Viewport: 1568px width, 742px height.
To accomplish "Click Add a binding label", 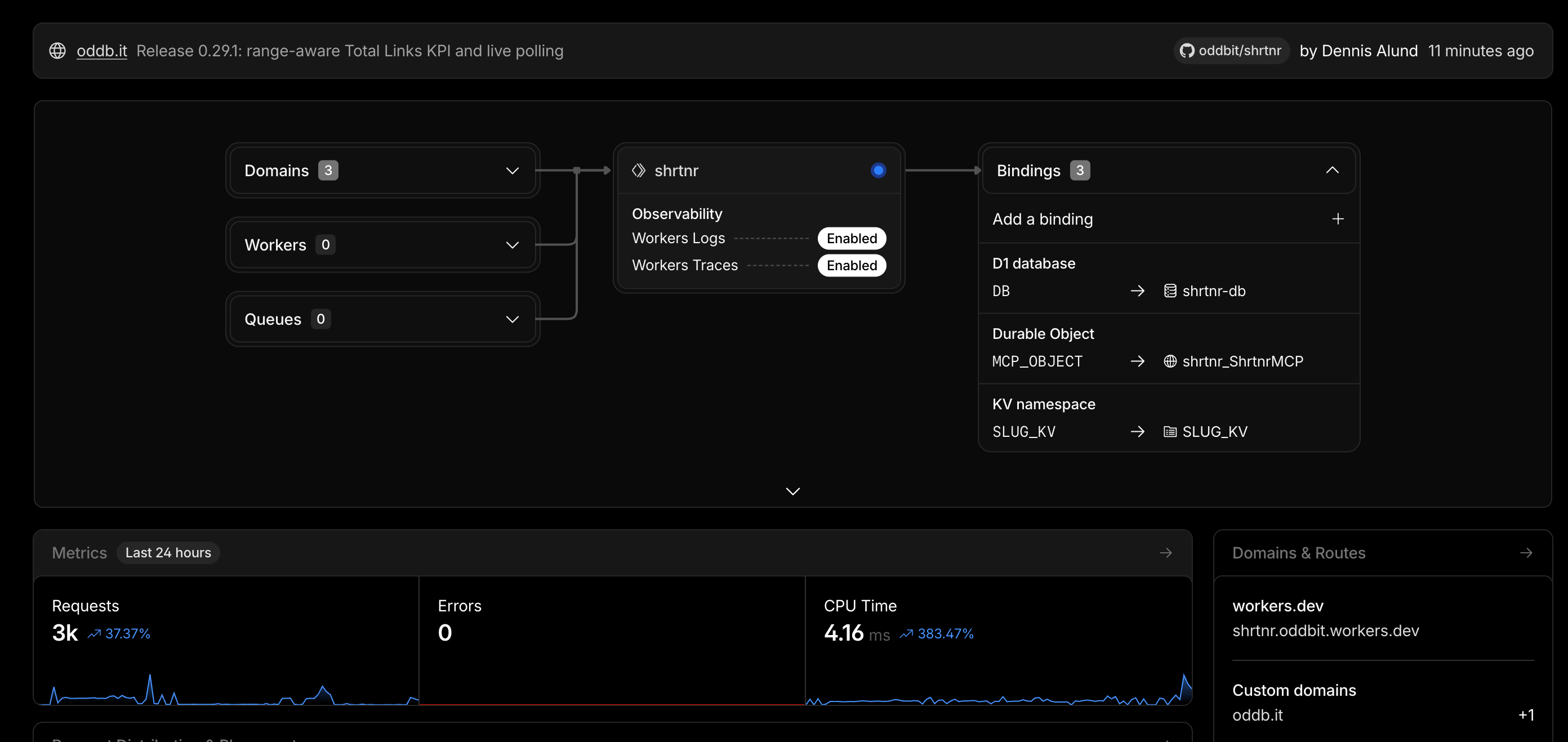I will 1043,219.
